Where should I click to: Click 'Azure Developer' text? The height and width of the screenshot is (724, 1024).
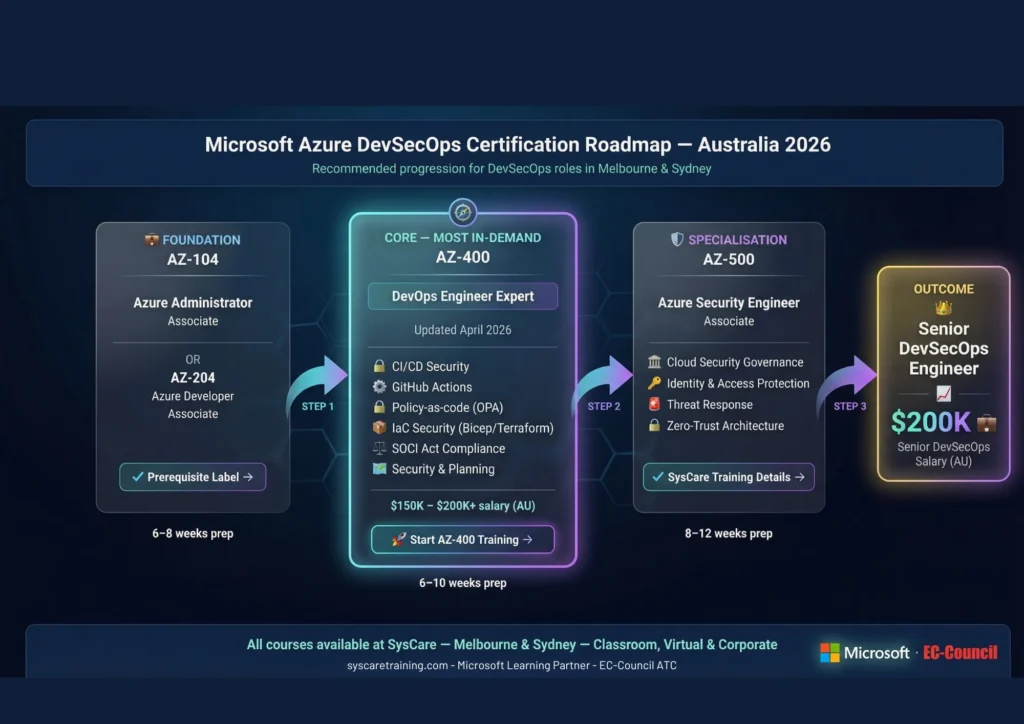tap(193, 396)
